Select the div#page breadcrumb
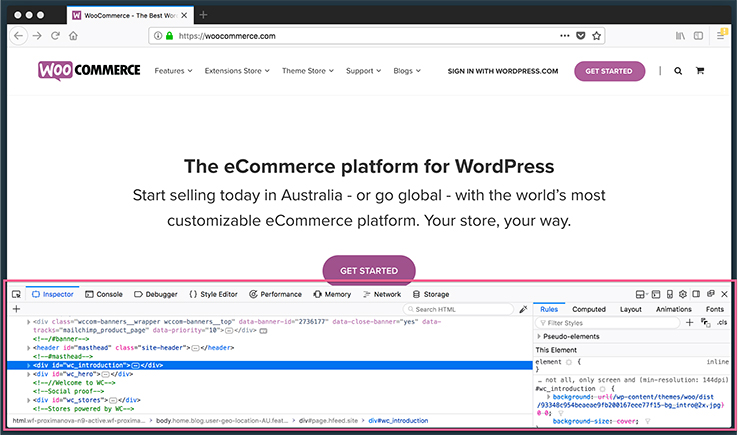The image size is (740, 435). coord(328,420)
